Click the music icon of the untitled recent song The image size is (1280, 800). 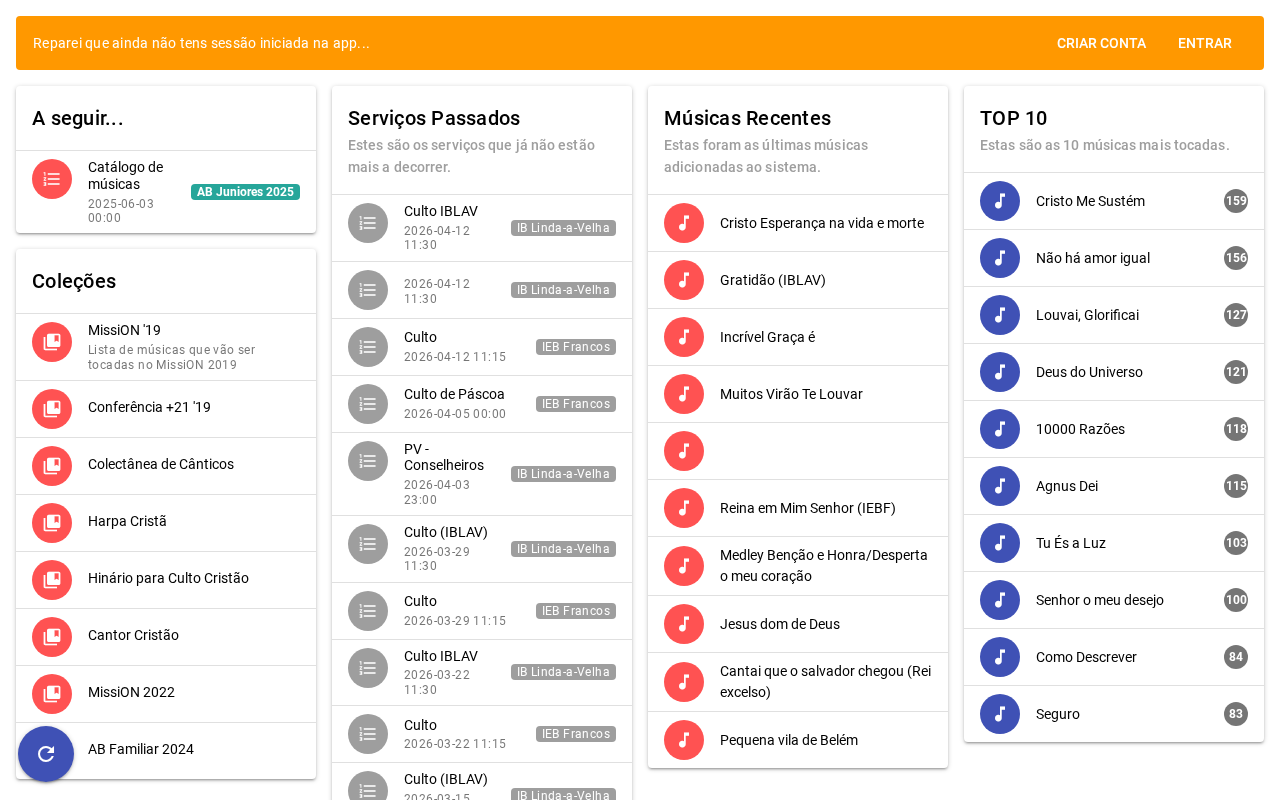684,451
